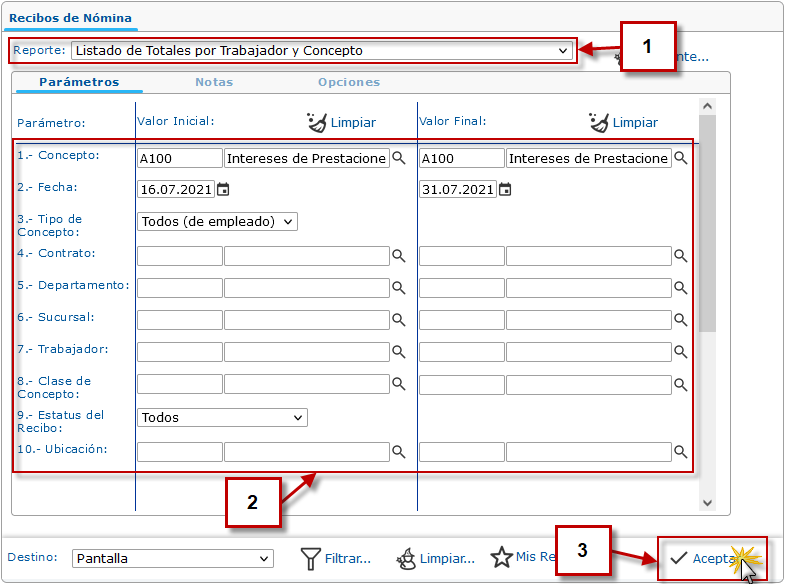Click the '10.- Ubicación:' label

pyautogui.click(x=62, y=449)
